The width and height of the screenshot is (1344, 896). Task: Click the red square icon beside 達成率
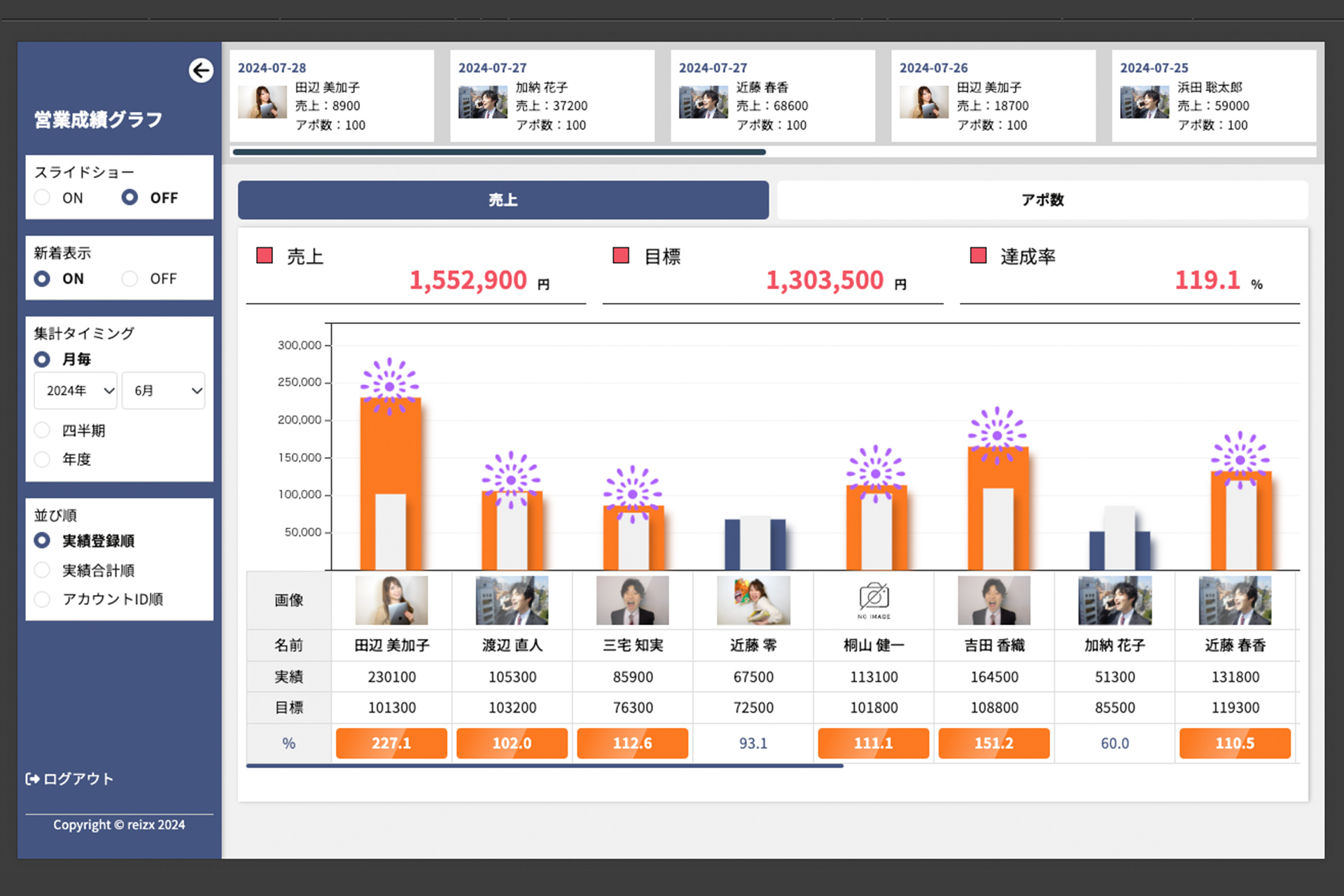coord(978,255)
